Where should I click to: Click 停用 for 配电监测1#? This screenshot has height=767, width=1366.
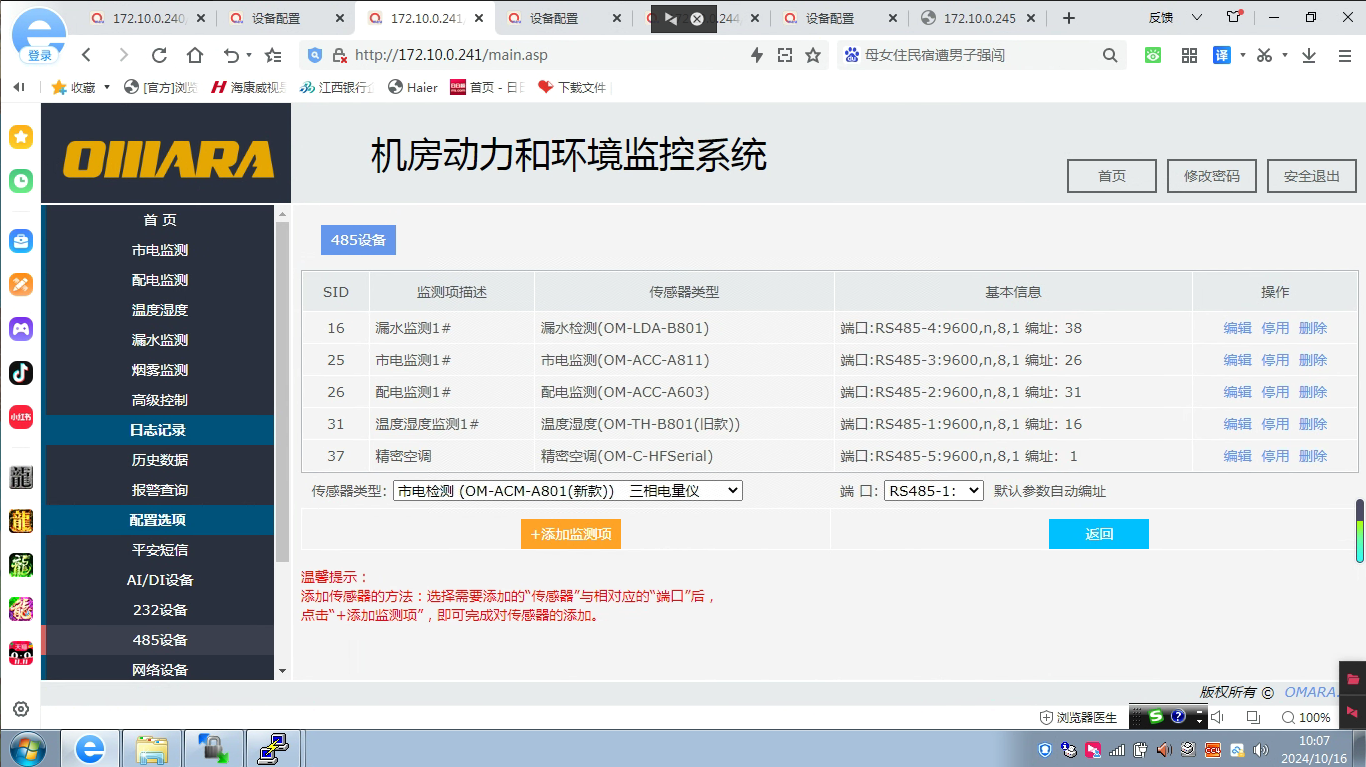point(1275,392)
